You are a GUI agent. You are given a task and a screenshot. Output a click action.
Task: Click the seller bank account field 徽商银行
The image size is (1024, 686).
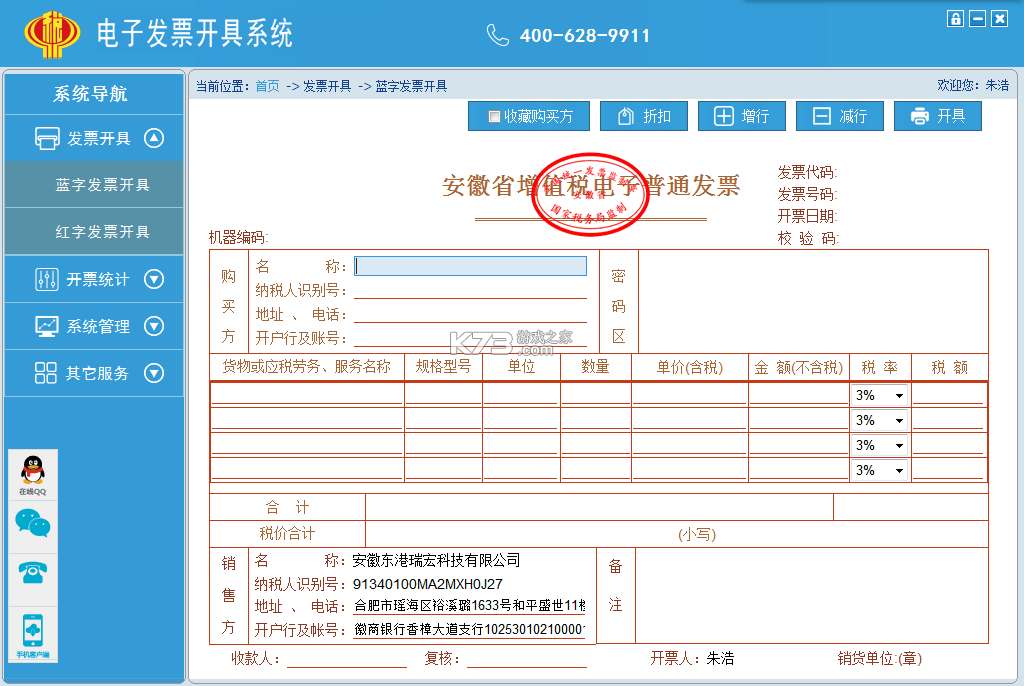click(x=470, y=629)
